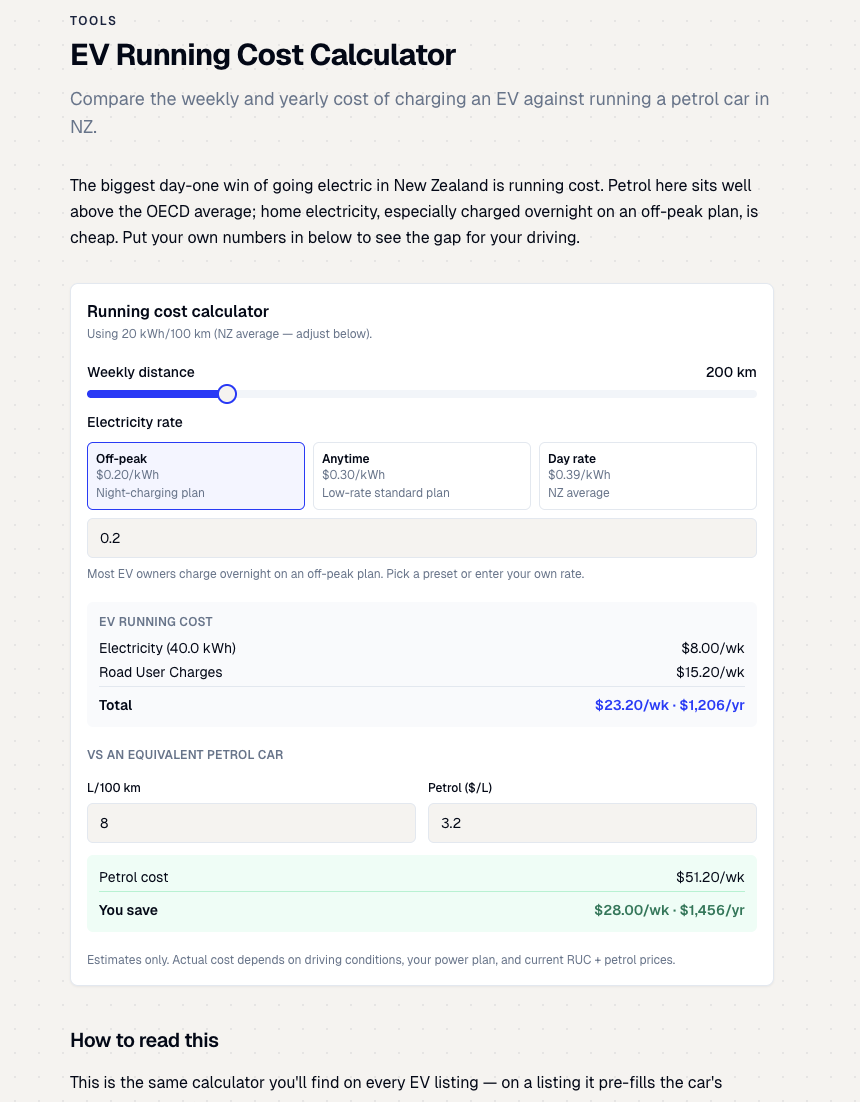Click the EV Running Cost Calculator heading
This screenshot has width=860, height=1102.
pyautogui.click(x=263, y=55)
